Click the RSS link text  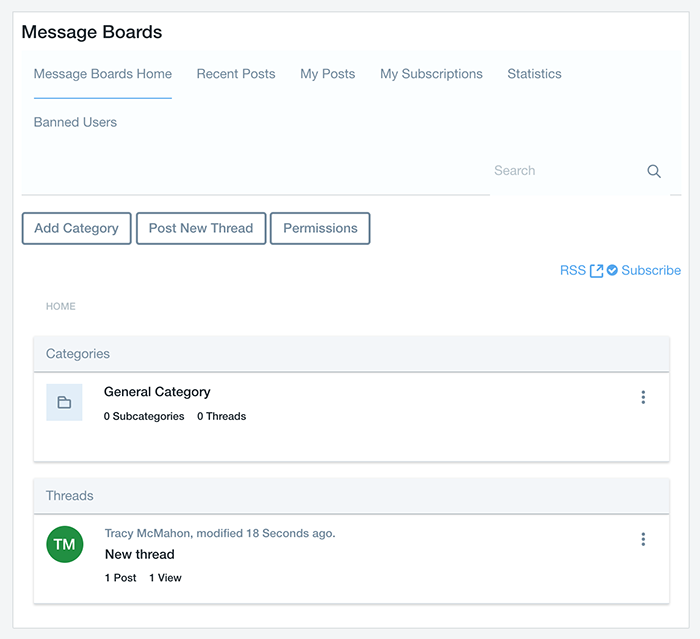tap(573, 270)
